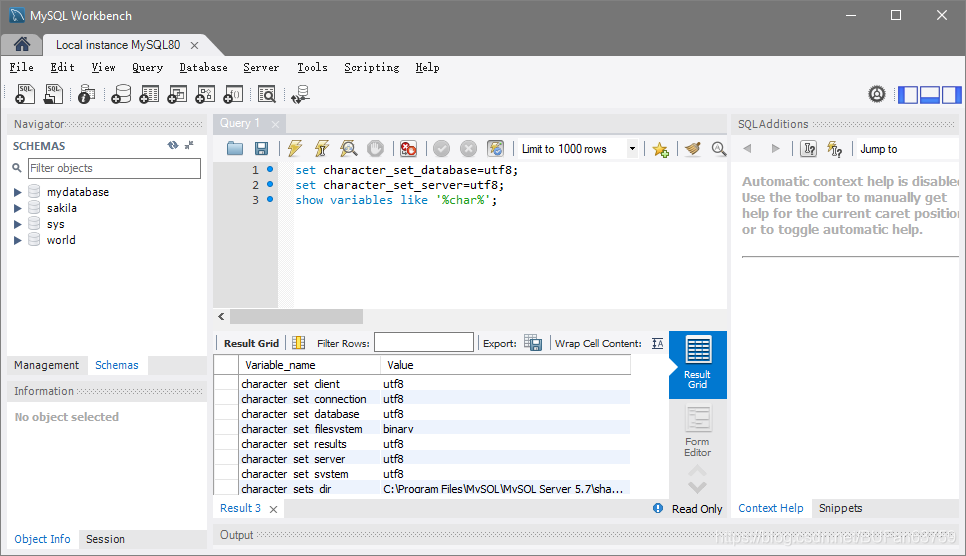966x556 pixels.
Task: Open the Query menu
Action: tap(147, 67)
